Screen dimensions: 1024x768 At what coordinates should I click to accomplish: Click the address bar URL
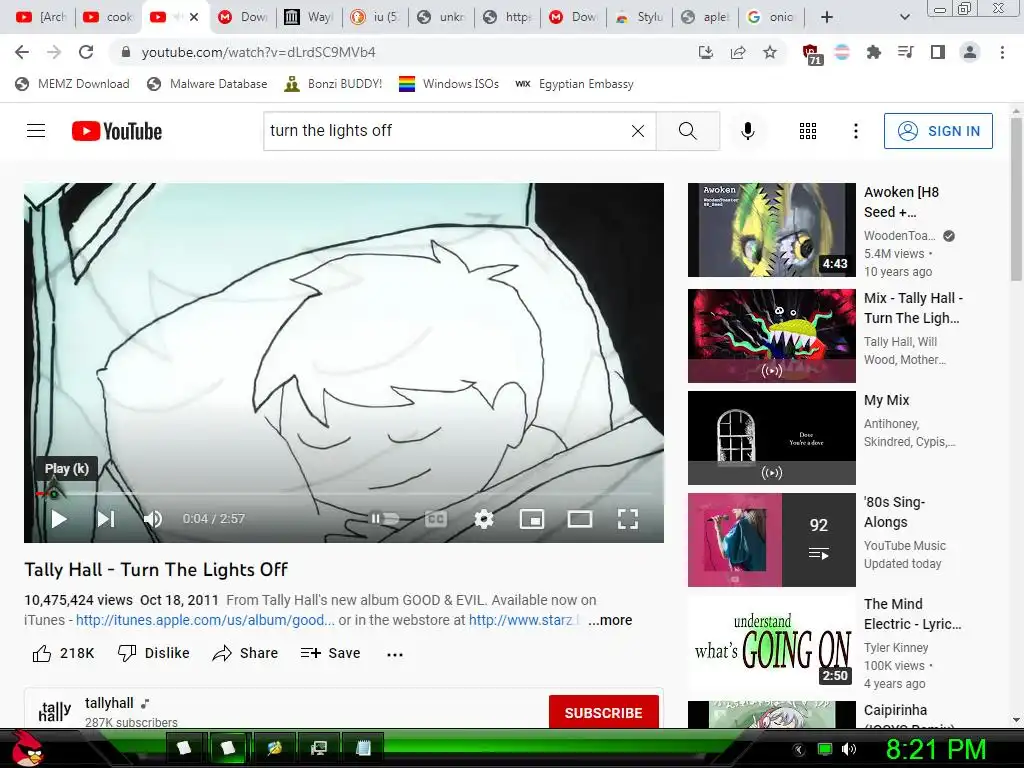[x=259, y=52]
